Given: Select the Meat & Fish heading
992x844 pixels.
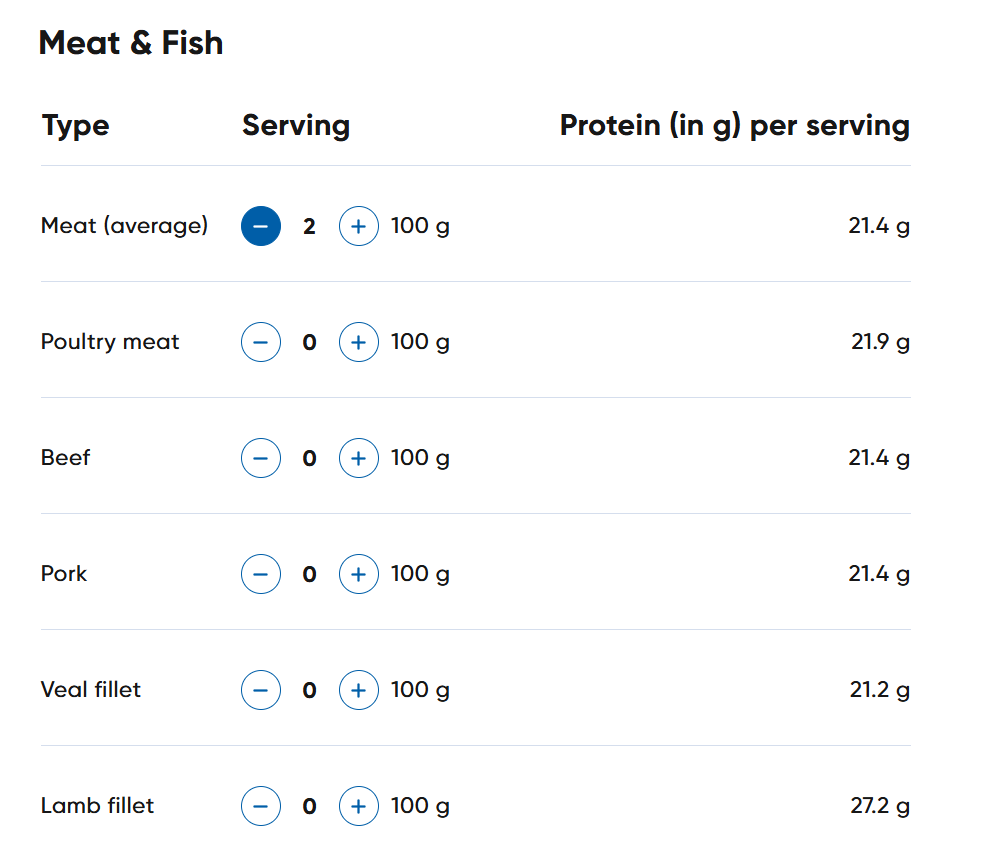Looking at the screenshot, I should point(131,43).
